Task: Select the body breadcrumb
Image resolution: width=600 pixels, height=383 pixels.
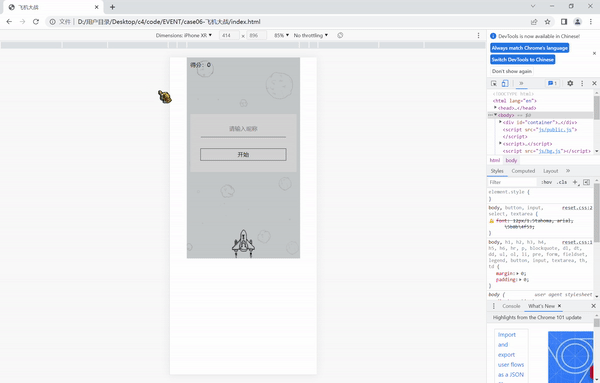Action: (x=511, y=160)
